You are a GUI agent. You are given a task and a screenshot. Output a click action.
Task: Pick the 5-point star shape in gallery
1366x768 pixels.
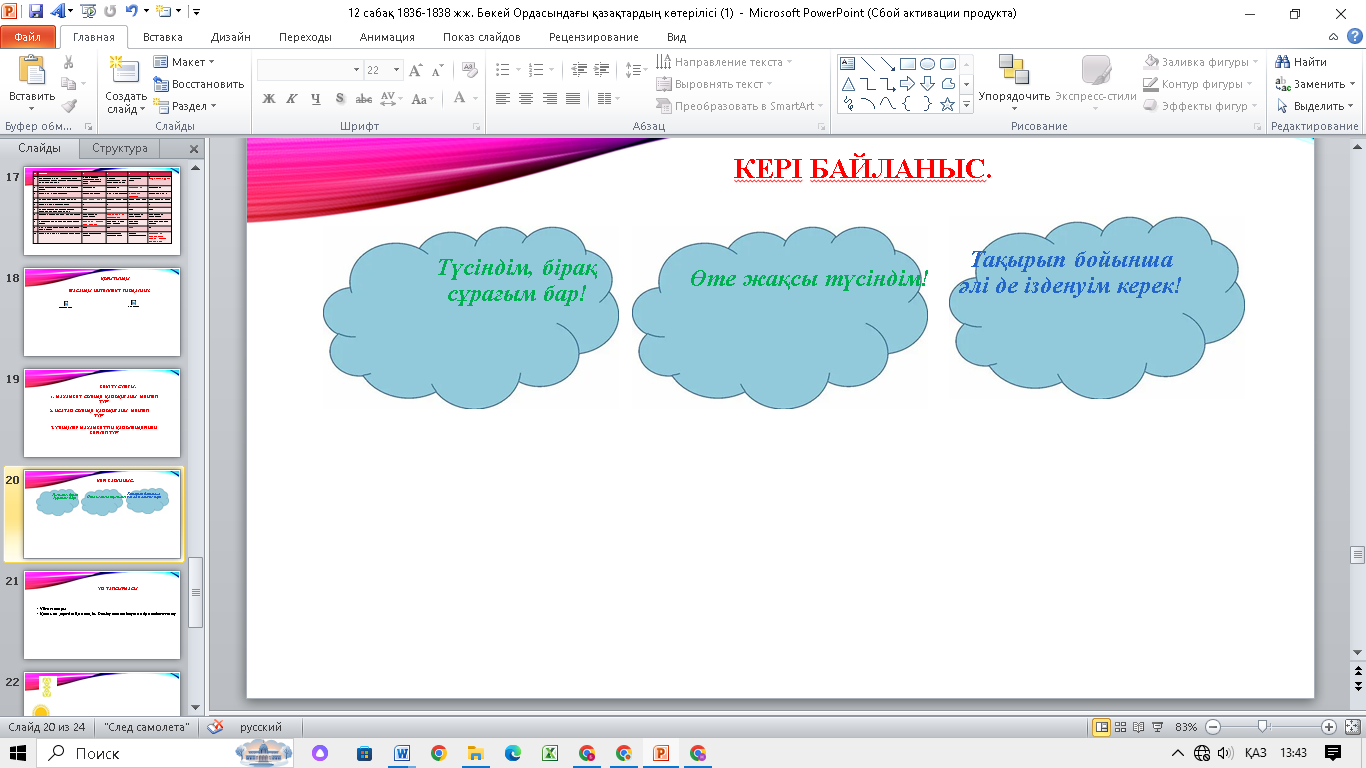[x=947, y=104]
